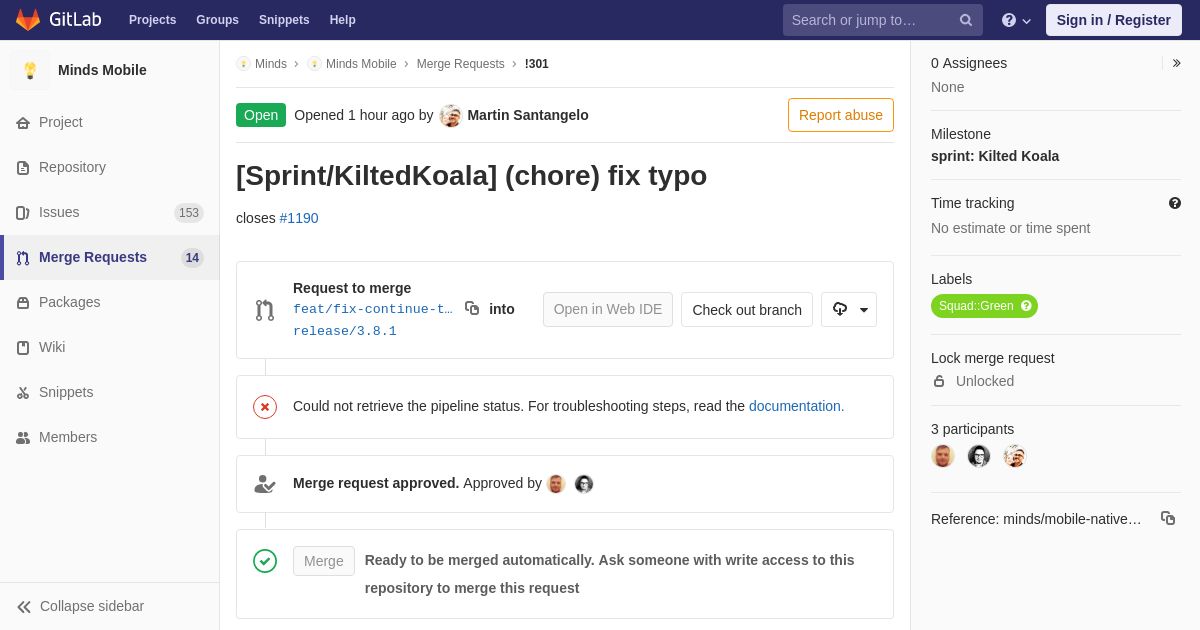This screenshot has width=1200, height=630.
Task: Click the Merge Requests count badge 14
Action: coord(193,258)
